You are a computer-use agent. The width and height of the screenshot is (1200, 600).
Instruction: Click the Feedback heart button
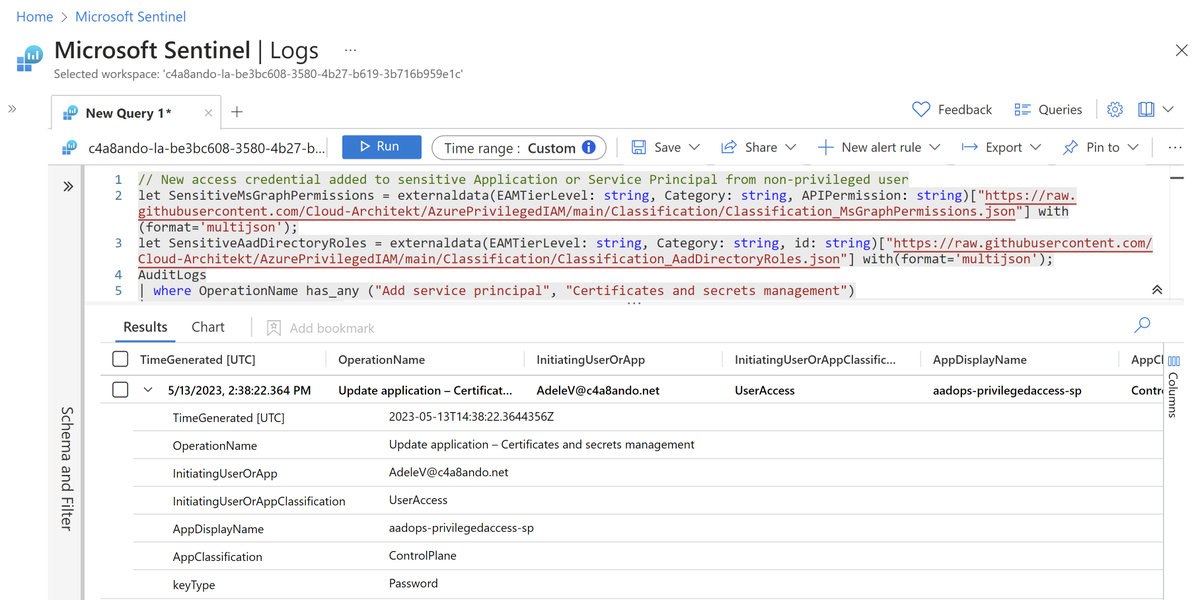tap(952, 110)
